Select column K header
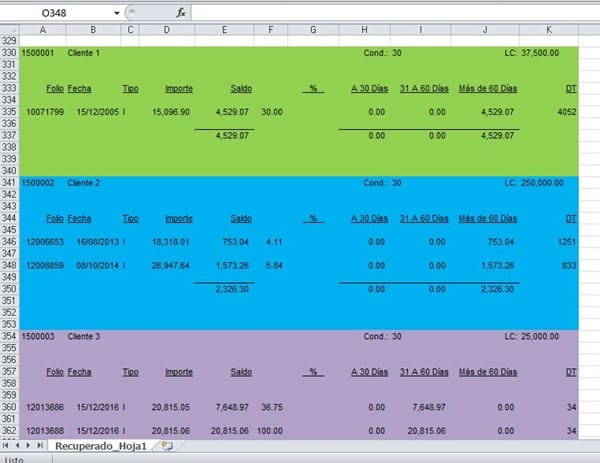Viewport: 600px width, 463px height. (x=549, y=30)
